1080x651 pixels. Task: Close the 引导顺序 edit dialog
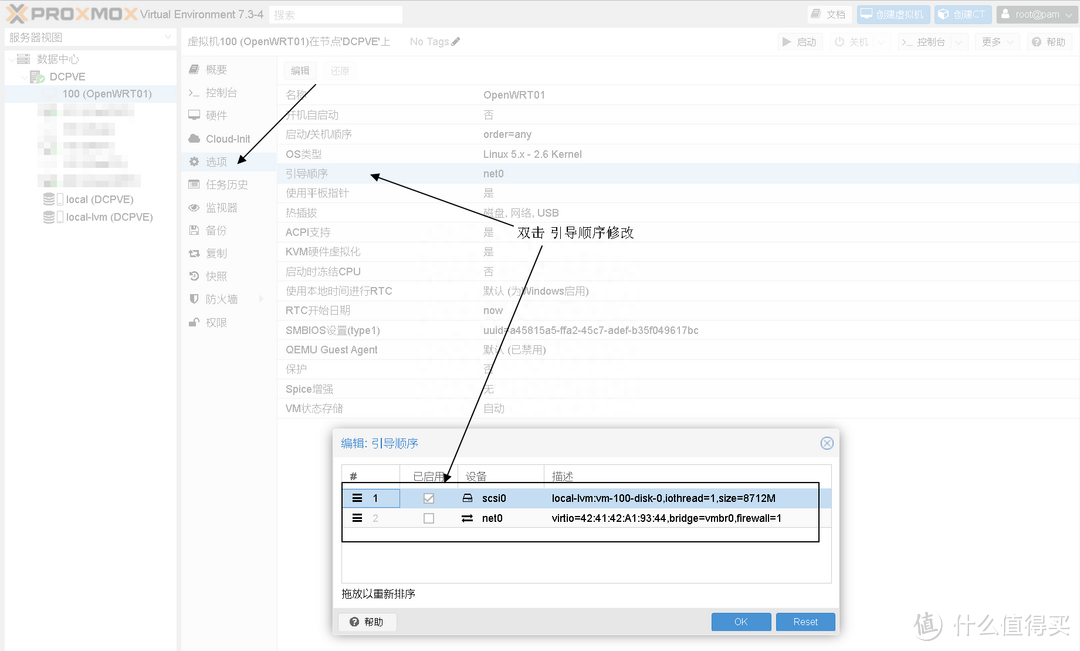point(827,443)
